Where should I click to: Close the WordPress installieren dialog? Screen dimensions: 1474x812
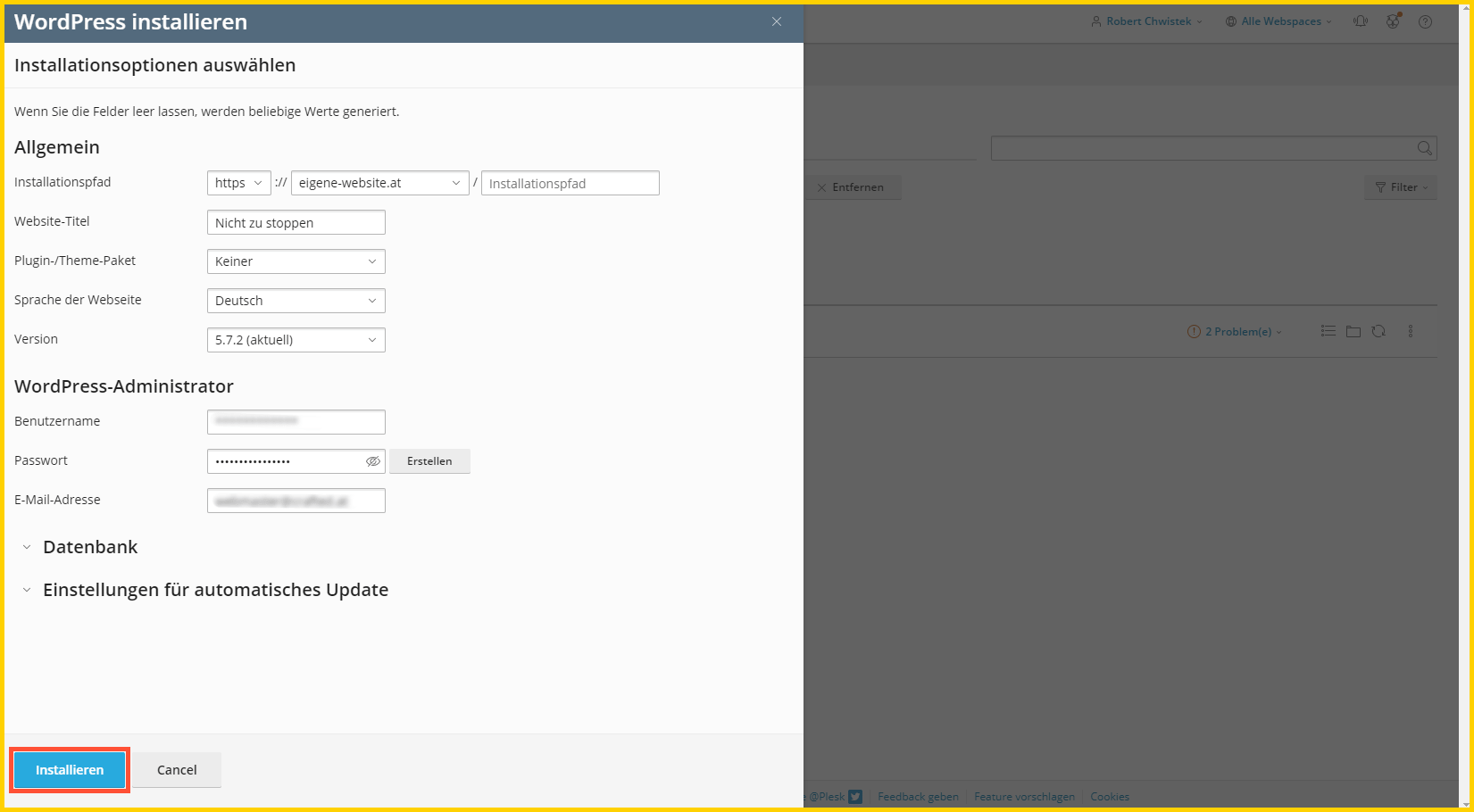pyautogui.click(x=777, y=21)
